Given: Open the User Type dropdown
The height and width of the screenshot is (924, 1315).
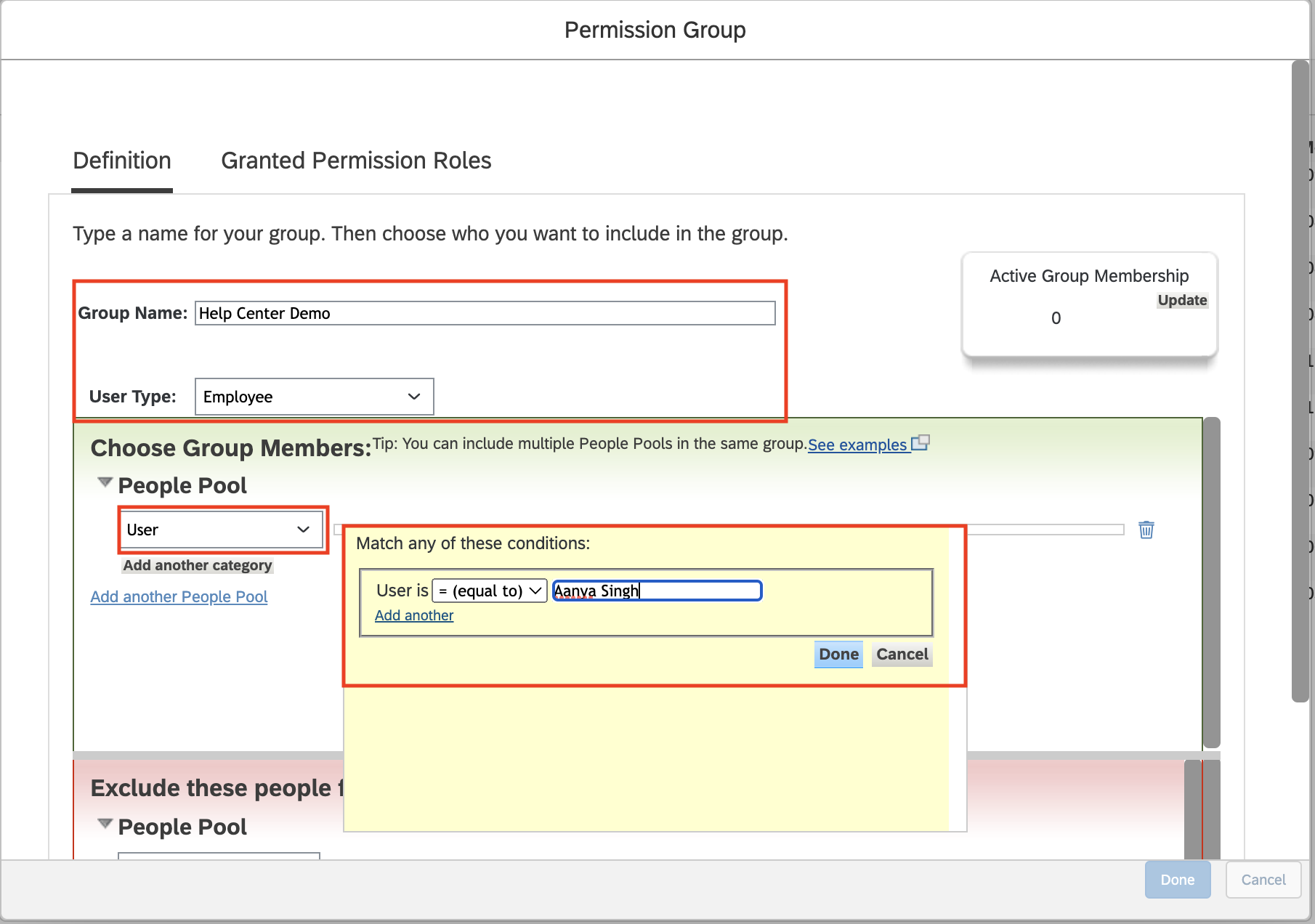Looking at the screenshot, I should coord(314,397).
